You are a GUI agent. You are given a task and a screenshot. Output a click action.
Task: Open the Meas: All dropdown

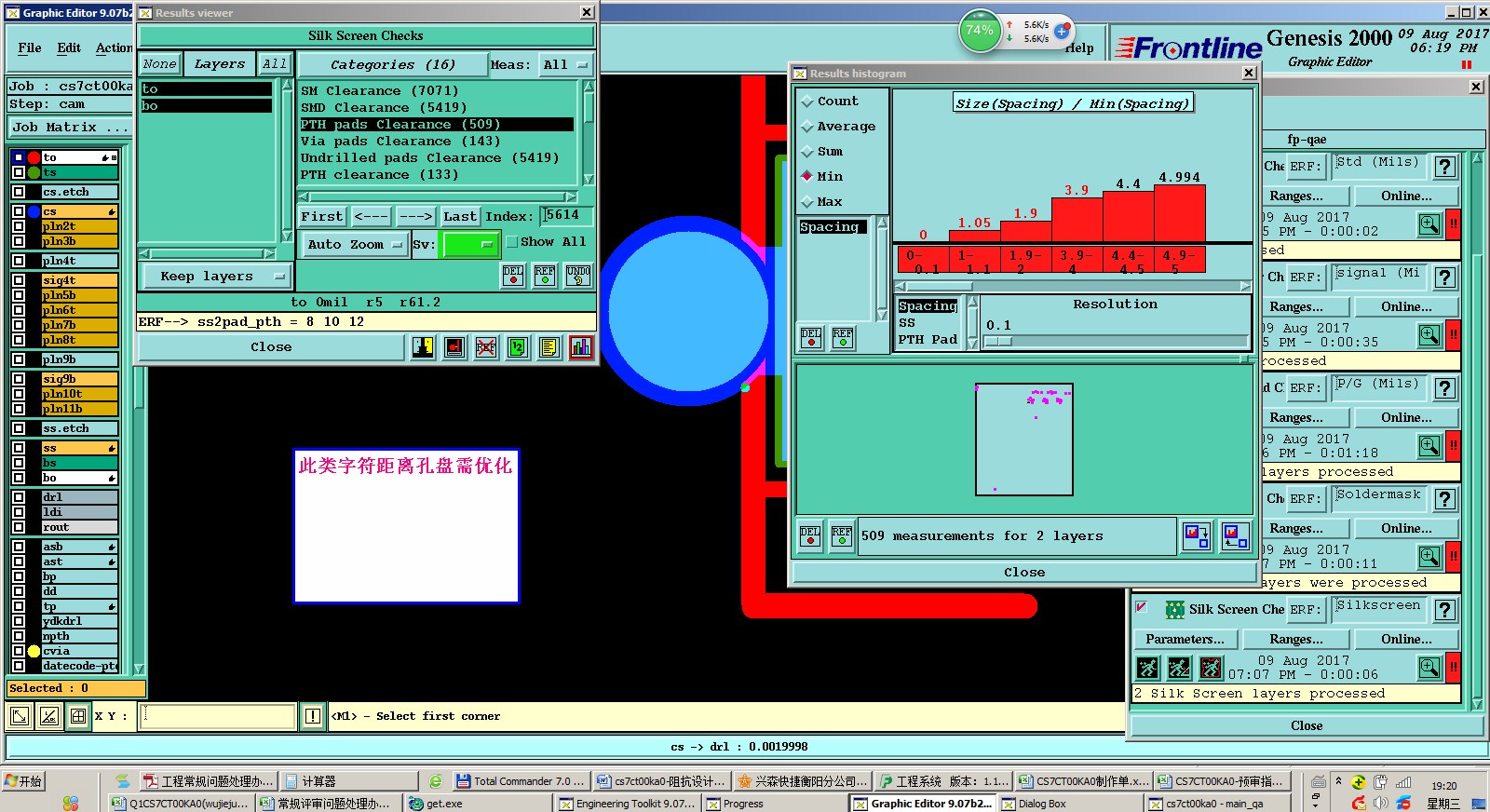coord(567,64)
